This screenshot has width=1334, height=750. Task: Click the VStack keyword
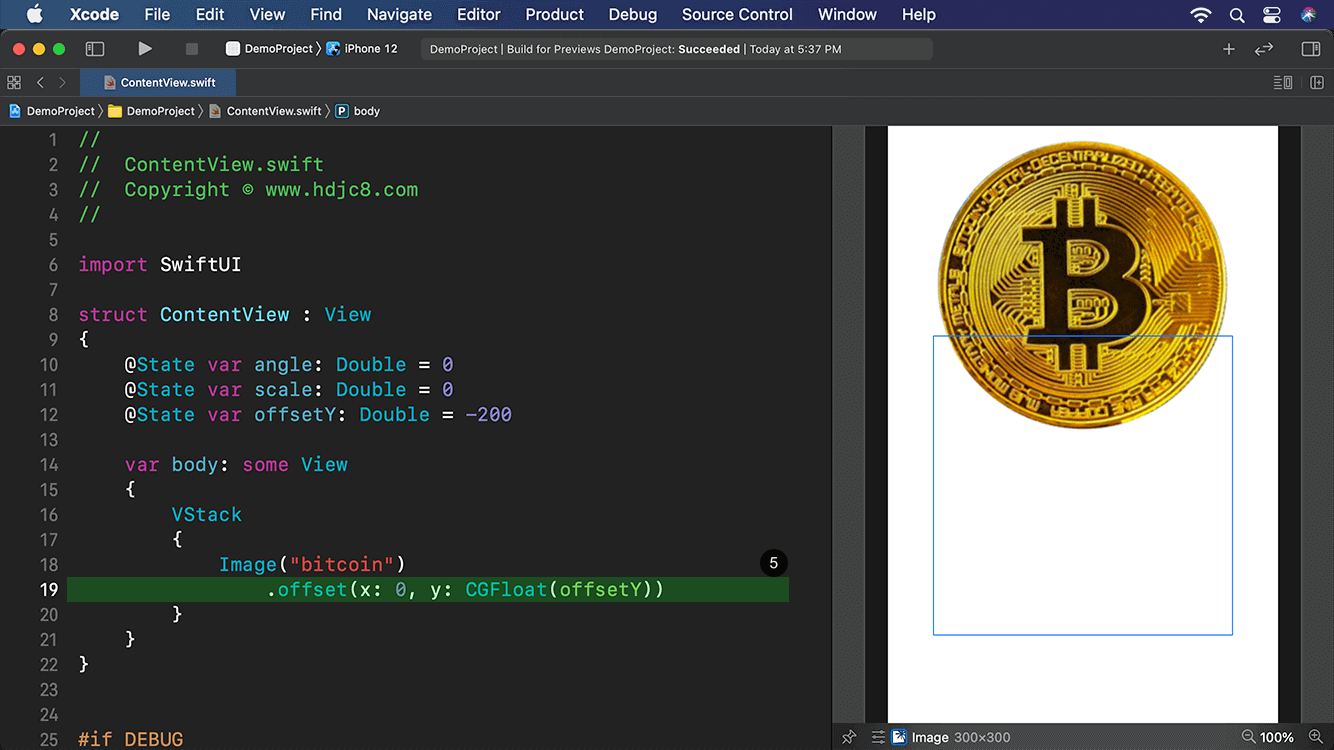(207, 514)
